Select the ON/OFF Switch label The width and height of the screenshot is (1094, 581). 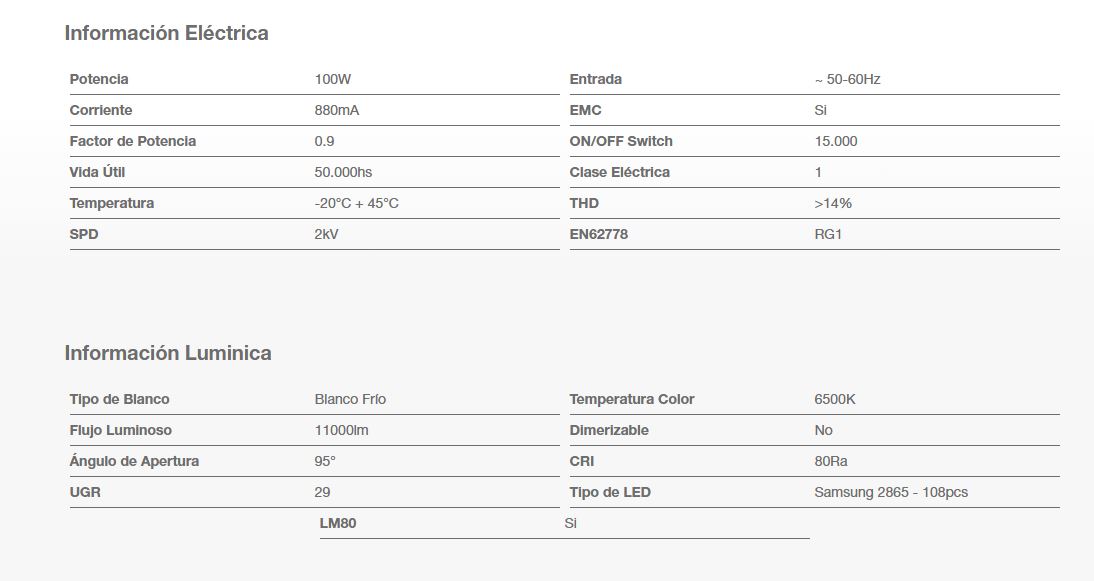coord(621,141)
